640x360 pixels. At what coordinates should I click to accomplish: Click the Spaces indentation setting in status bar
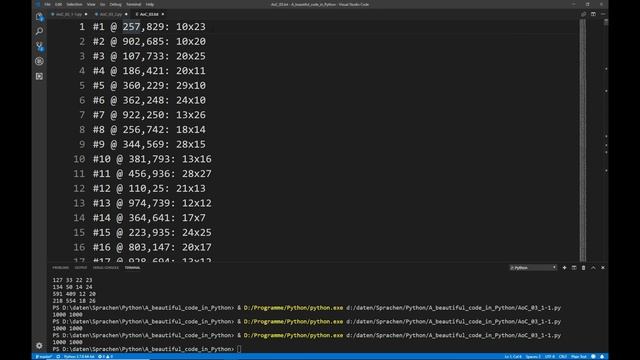pyautogui.click(x=533, y=356)
